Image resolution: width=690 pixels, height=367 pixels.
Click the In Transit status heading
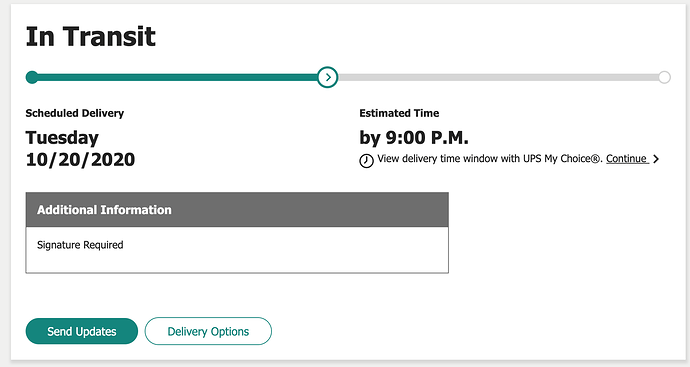[x=91, y=37]
